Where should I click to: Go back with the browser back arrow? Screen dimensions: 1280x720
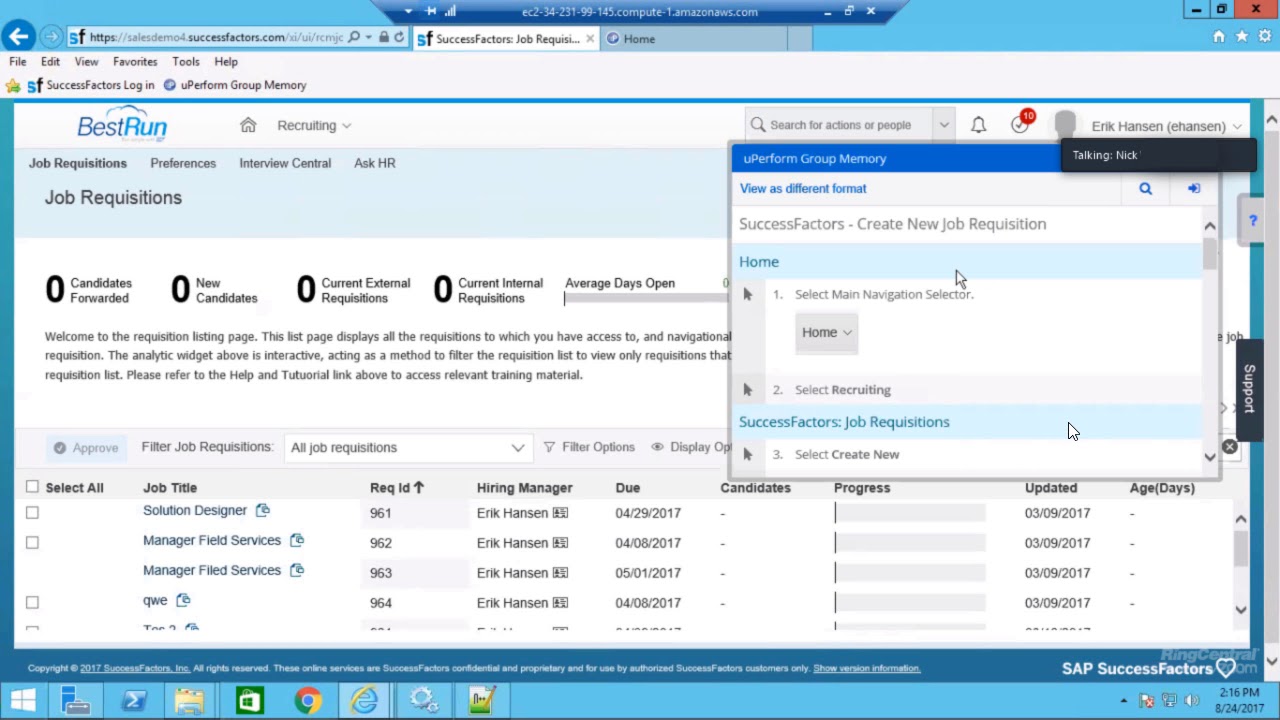[x=18, y=38]
